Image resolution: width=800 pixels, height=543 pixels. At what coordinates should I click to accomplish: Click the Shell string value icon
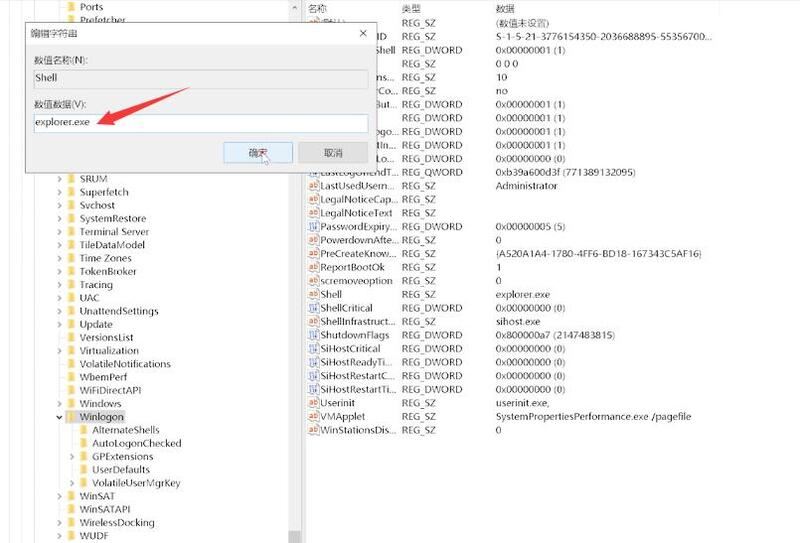(313, 295)
